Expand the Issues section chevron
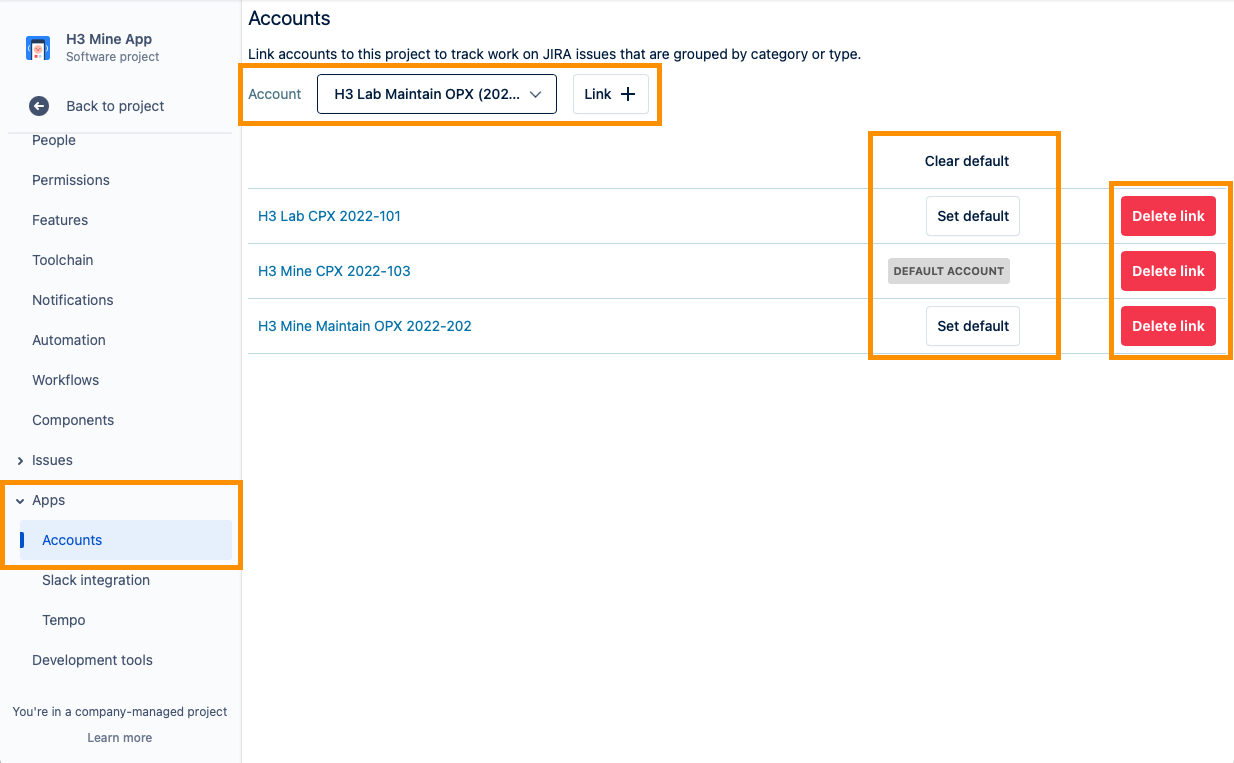The height and width of the screenshot is (763, 1234). point(20,460)
